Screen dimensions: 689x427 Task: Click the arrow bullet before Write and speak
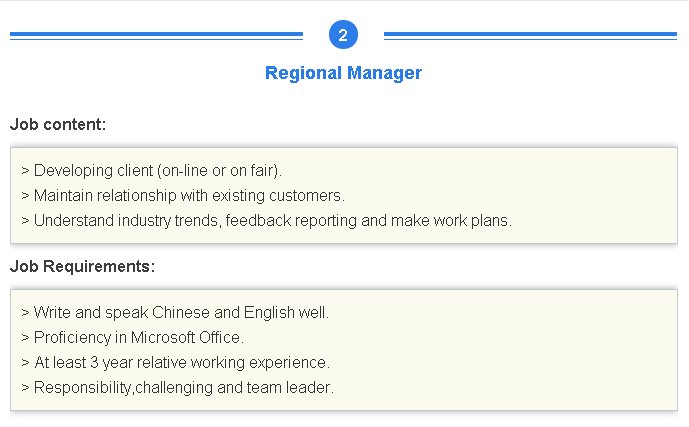[25, 313]
